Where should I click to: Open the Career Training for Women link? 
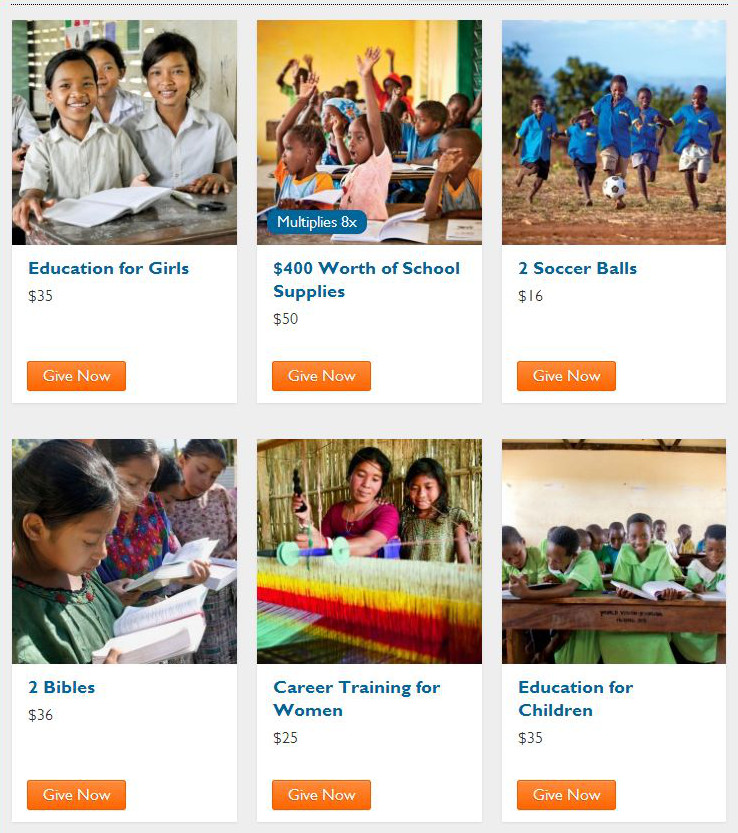(x=357, y=699)
